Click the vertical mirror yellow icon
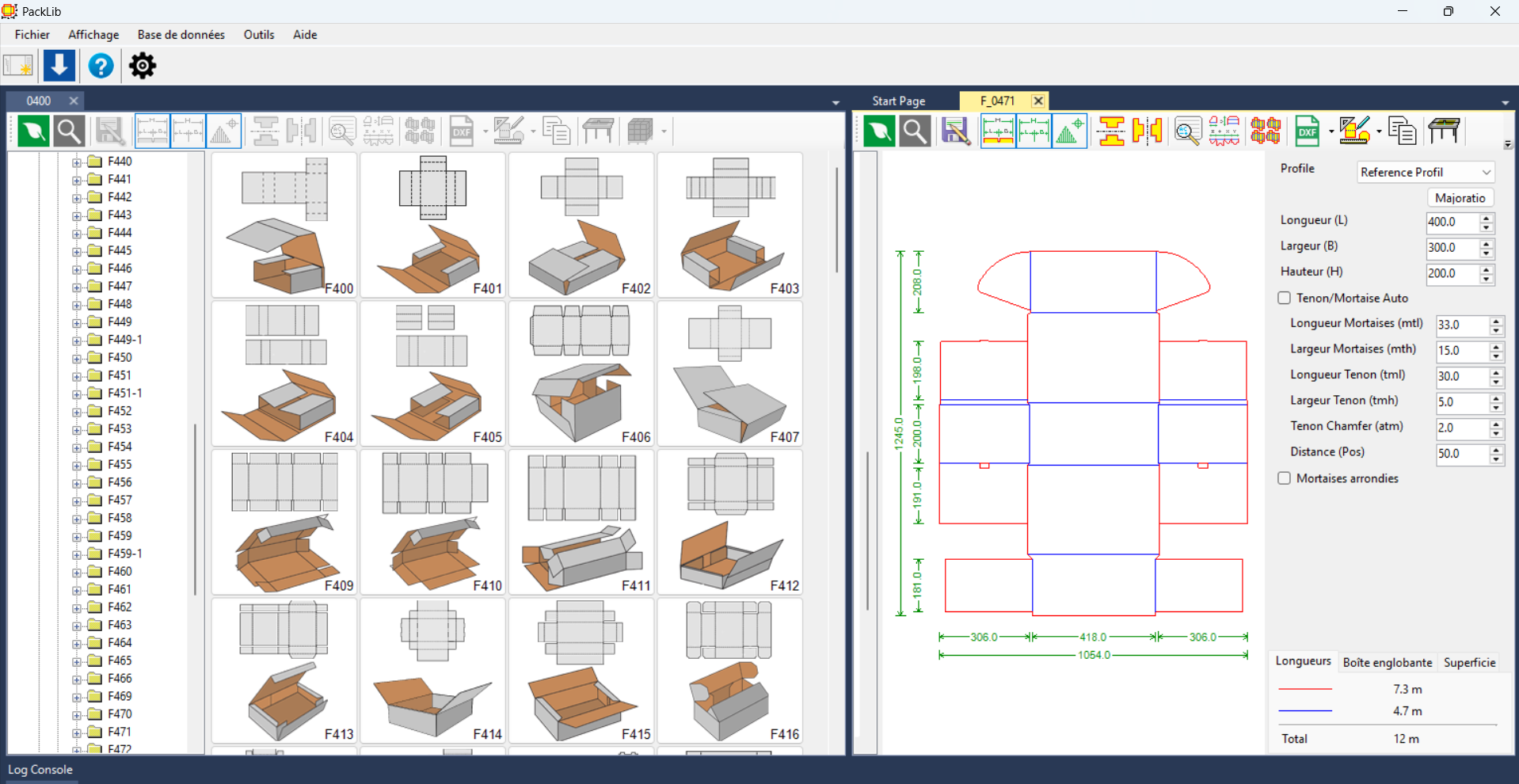1519x784 pixels. (x=1147, y=131)
